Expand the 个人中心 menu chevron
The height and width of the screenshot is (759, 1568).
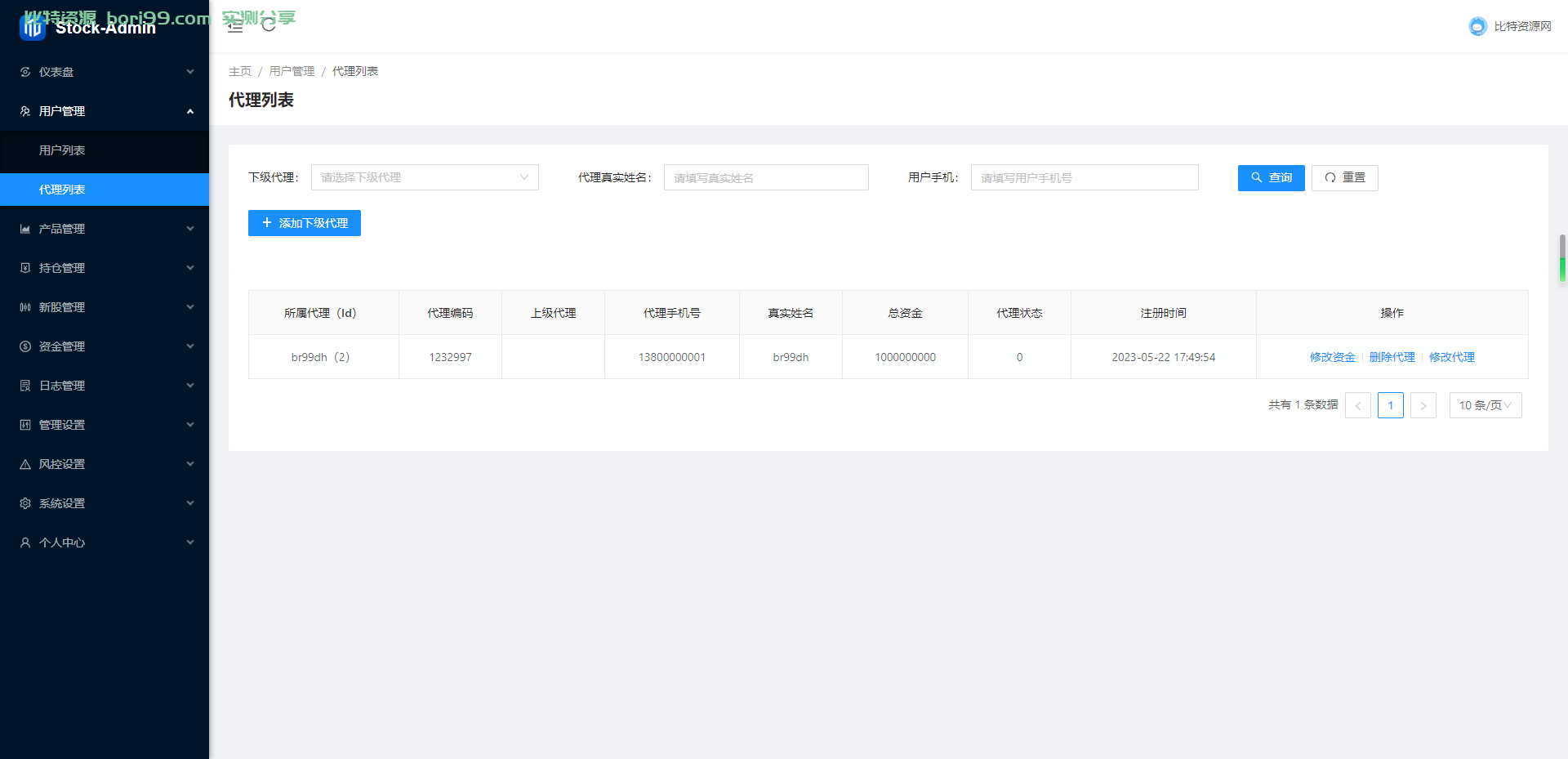click(190, 542)
